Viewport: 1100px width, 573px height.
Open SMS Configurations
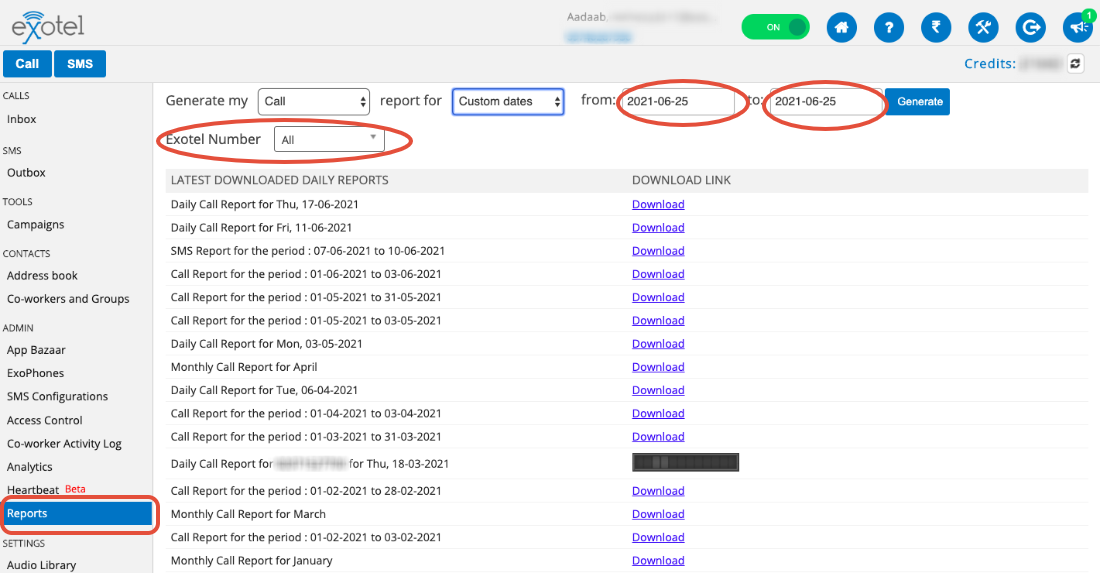click(58, 396)
